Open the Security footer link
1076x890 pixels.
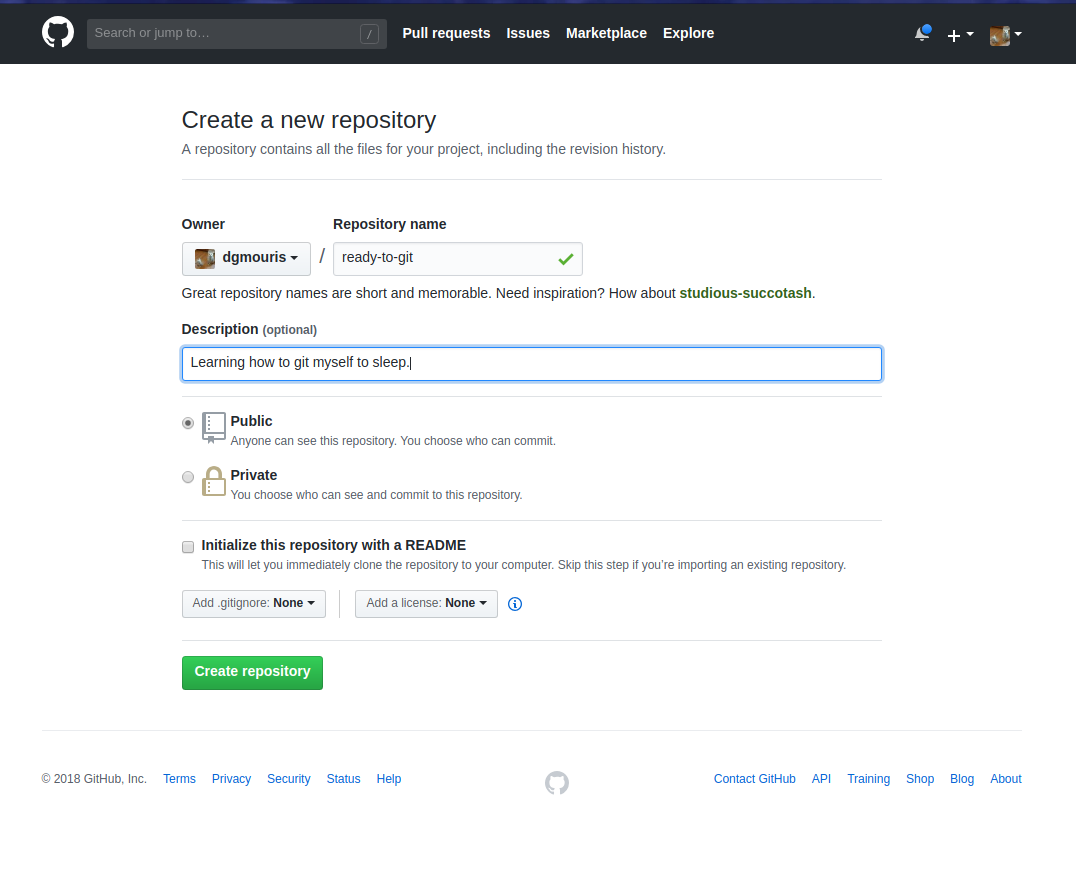tap(288, 779)
